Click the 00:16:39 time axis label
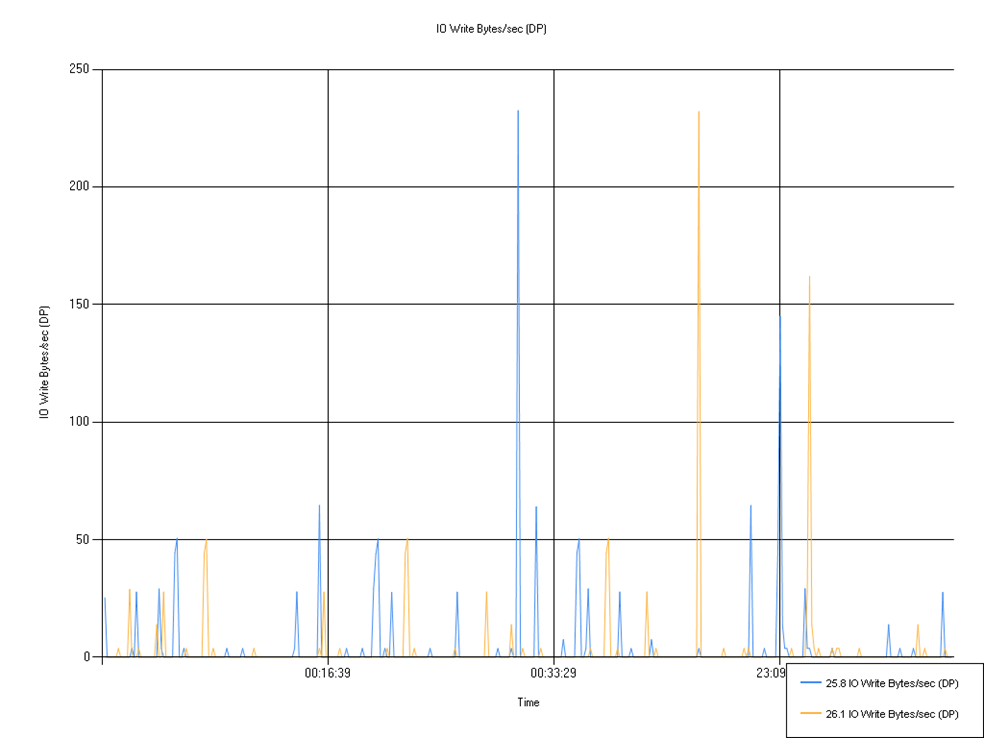 328,674
